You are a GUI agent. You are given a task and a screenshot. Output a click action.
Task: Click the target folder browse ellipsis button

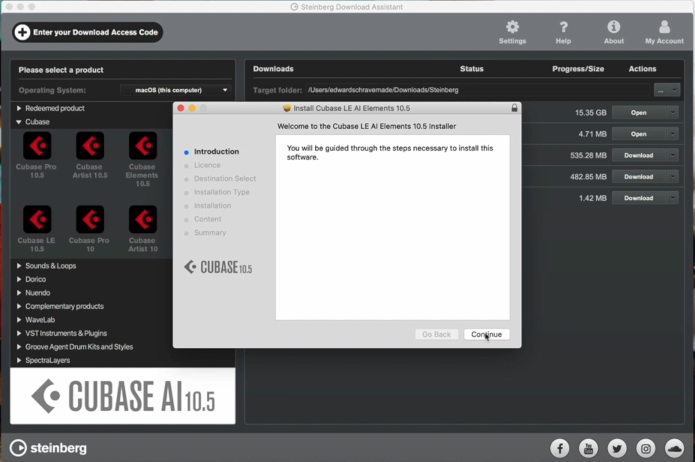click(x=660, y=90)
